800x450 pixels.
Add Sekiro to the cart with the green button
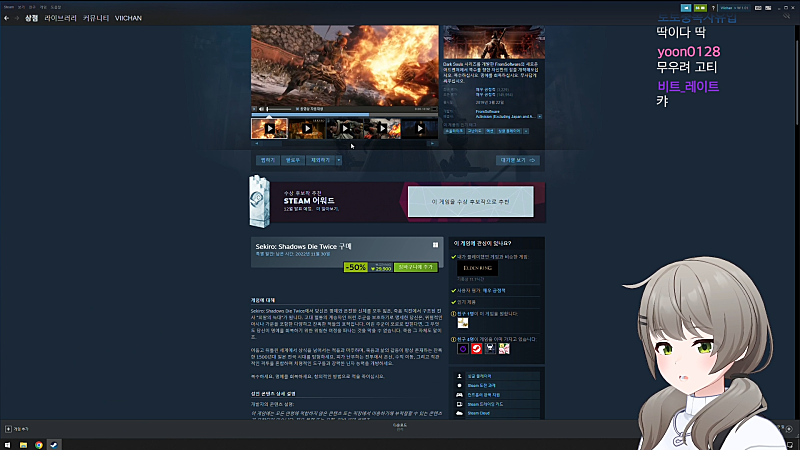pyautogui.click(x=416, y=267)
